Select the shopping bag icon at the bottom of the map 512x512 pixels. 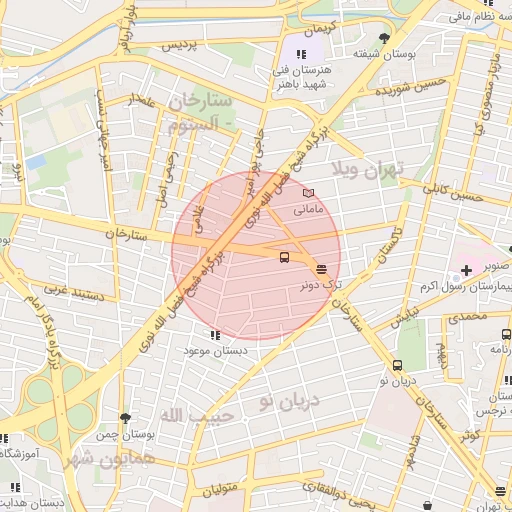[x=427, y=506]
